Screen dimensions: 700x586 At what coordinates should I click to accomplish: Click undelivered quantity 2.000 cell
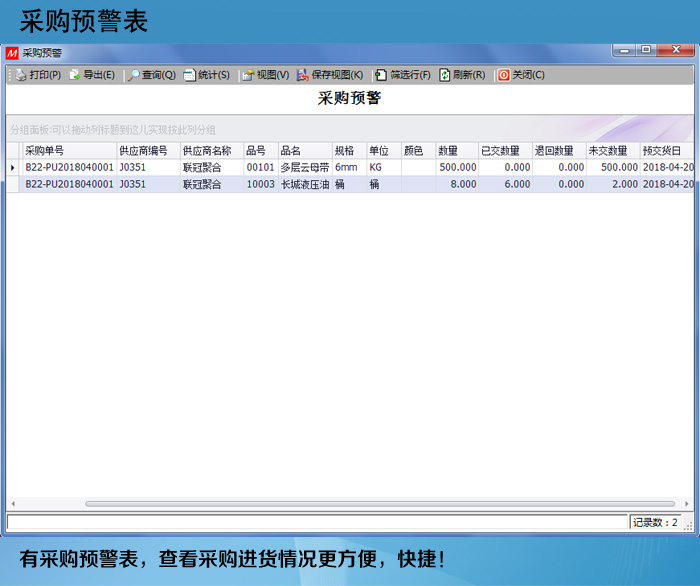(x=613, y=184)
